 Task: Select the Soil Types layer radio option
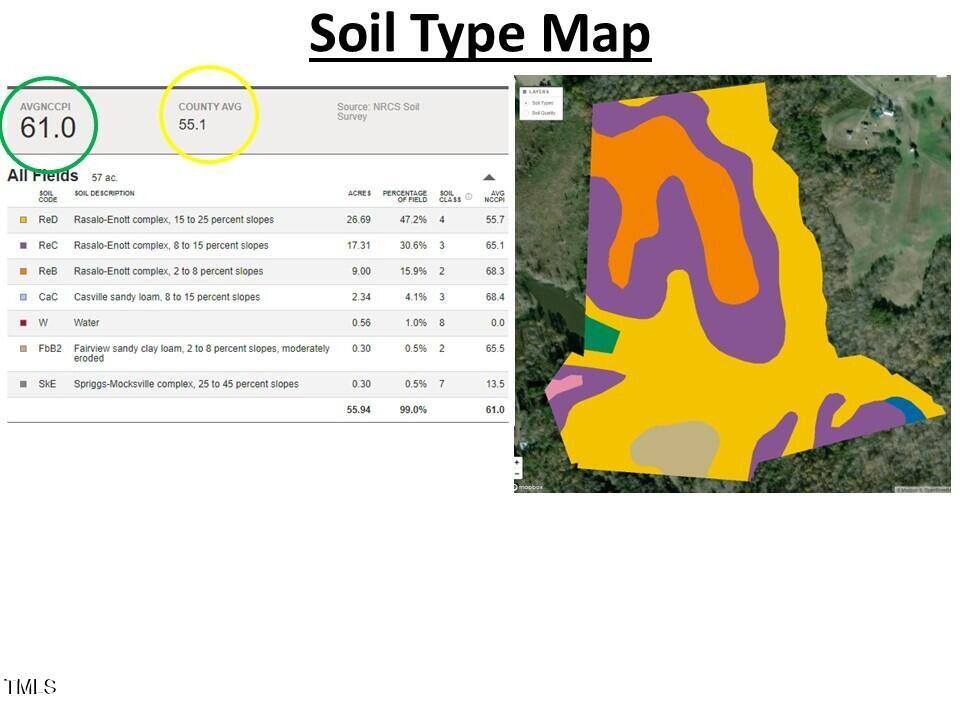[x=526, y=103]
